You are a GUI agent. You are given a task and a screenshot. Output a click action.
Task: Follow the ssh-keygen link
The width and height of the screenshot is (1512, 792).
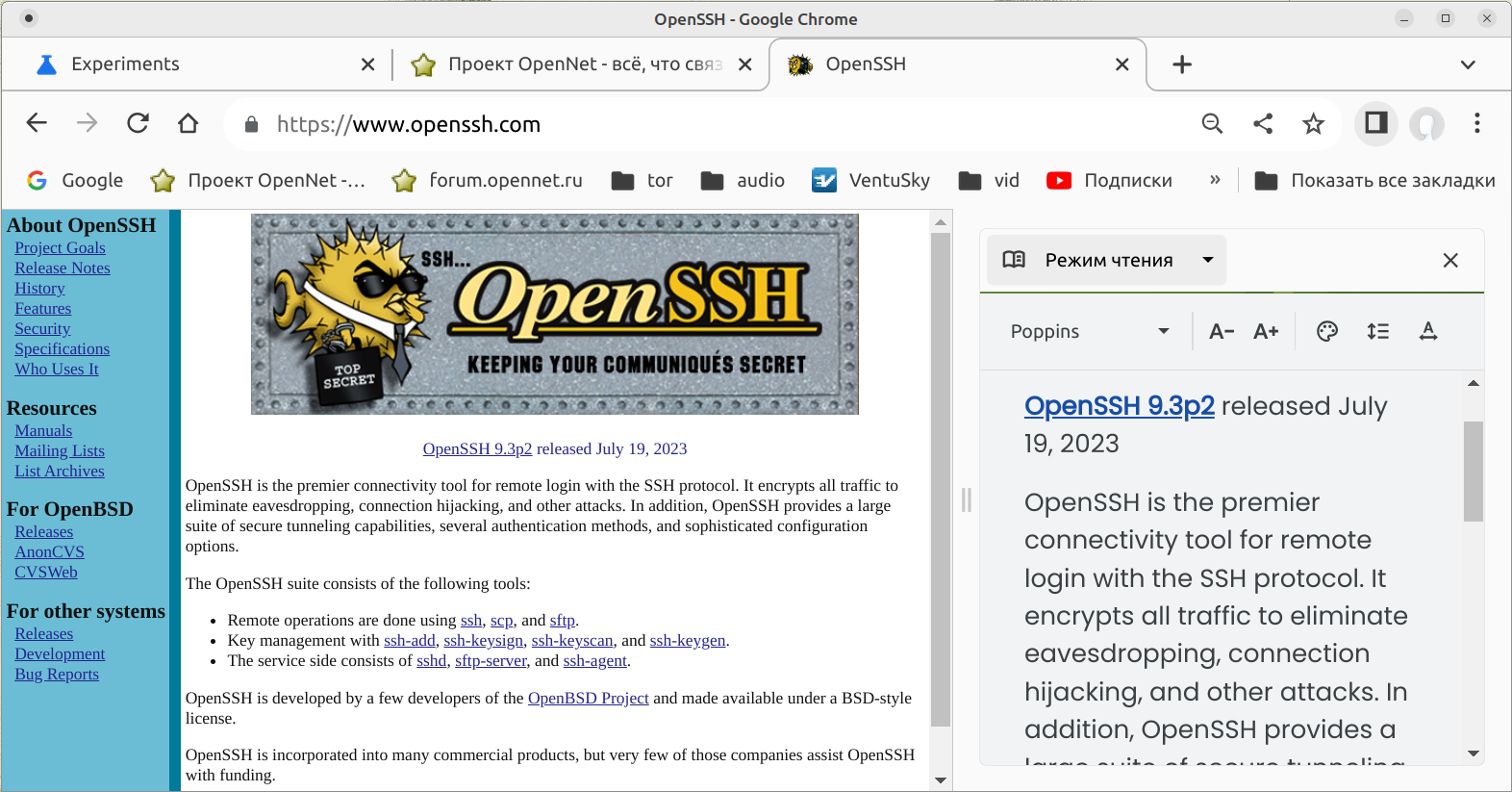point(688,641)
